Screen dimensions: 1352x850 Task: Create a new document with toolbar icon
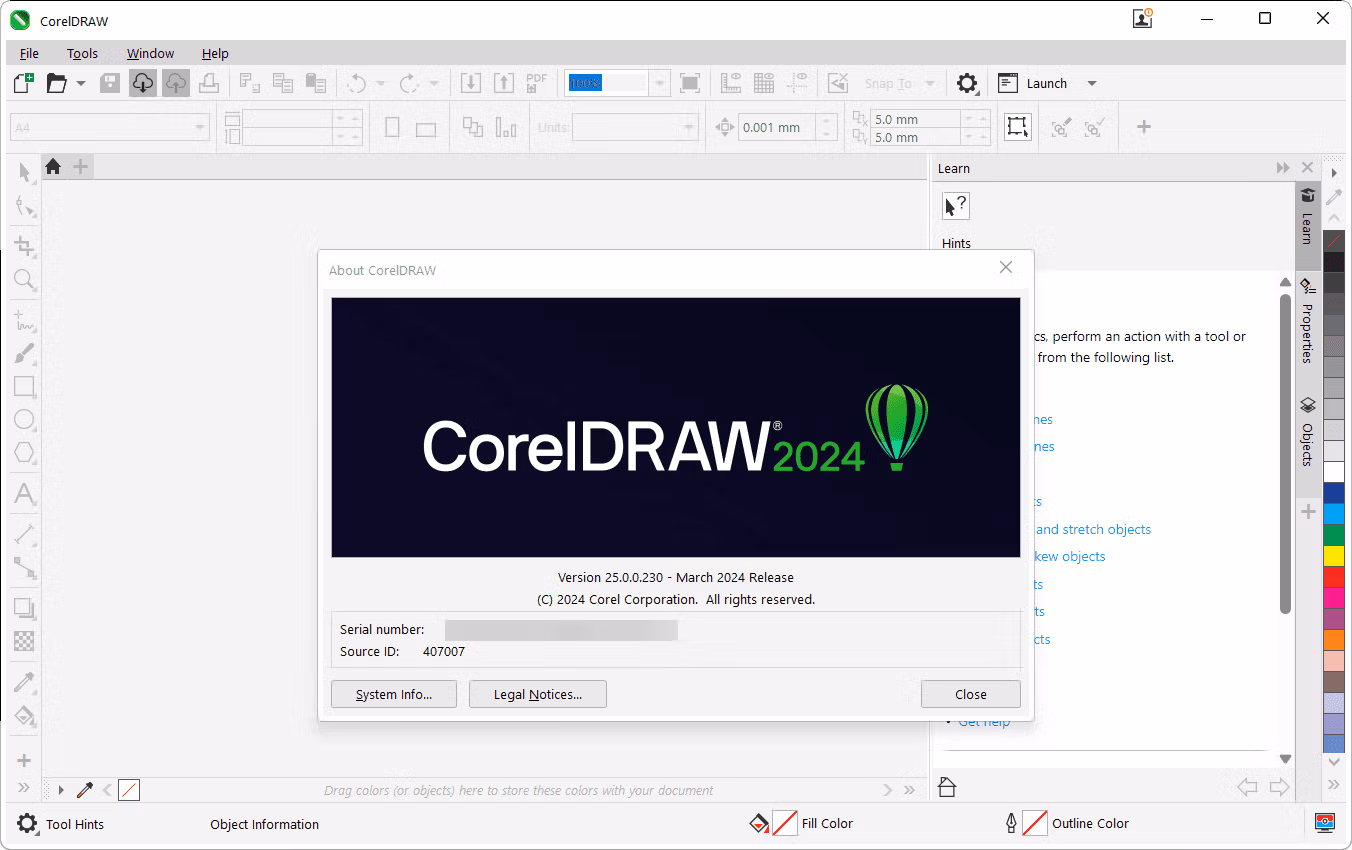[x=23, y=83]
